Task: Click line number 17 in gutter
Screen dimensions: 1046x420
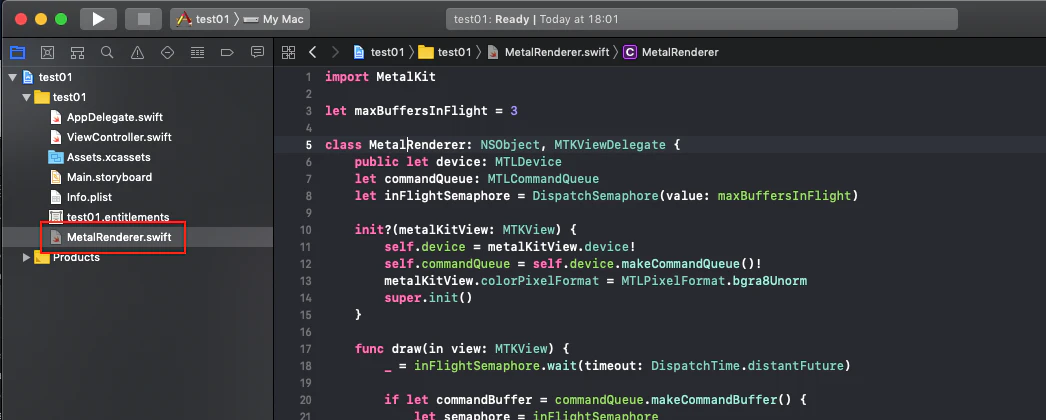Action: pos(306,349)
